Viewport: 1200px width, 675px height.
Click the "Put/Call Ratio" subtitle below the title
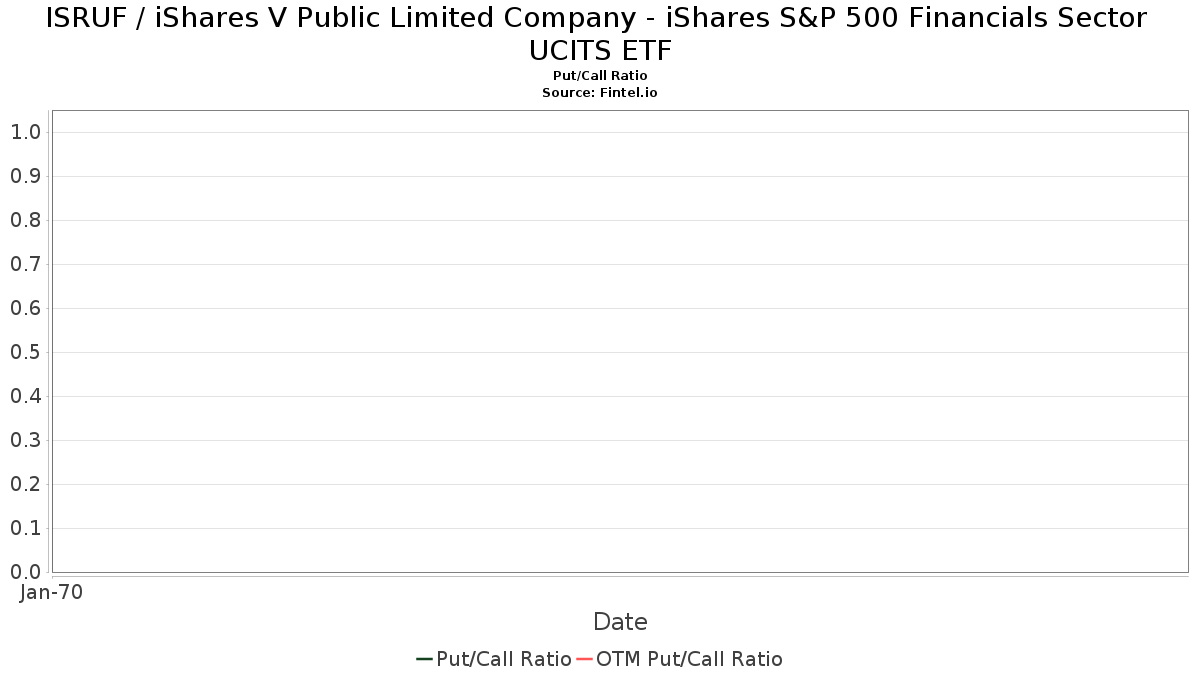click(600, 76)
